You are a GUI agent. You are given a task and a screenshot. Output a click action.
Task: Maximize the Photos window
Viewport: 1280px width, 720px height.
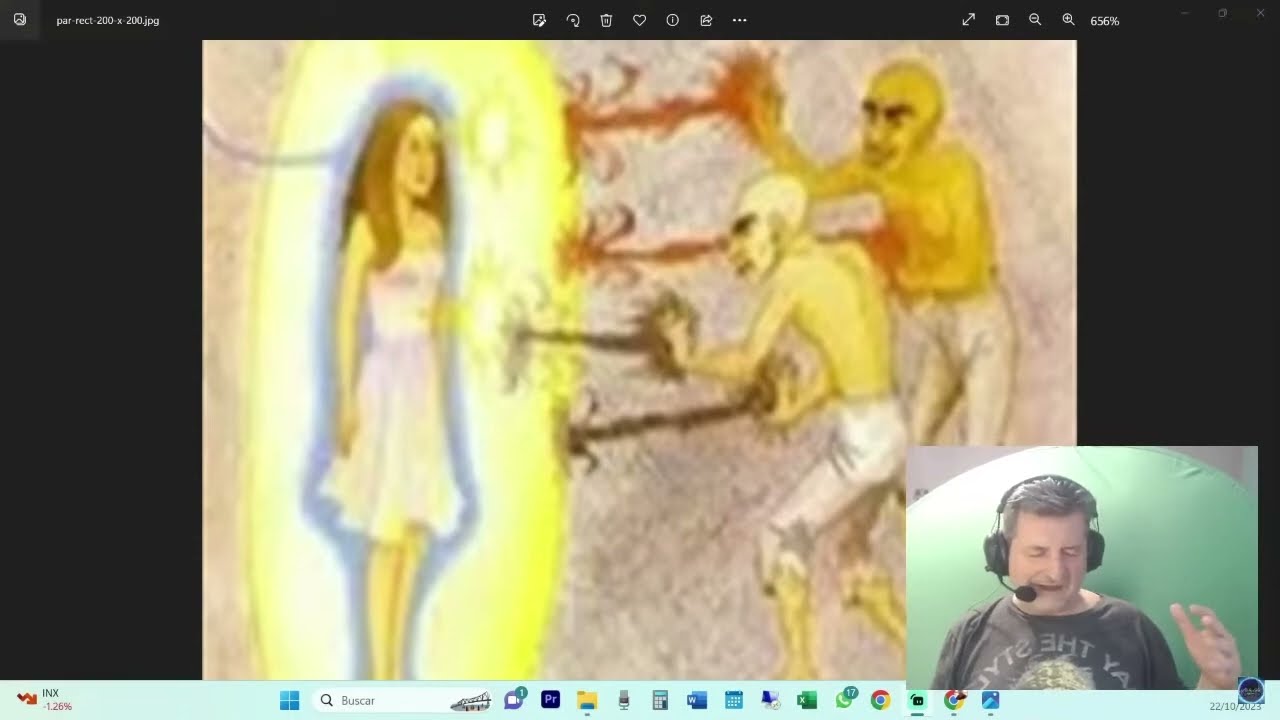click(1222, 13)
